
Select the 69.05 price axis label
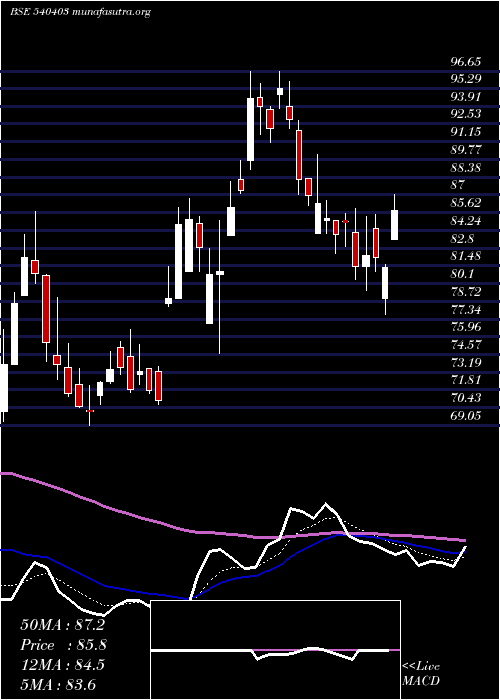pos(466,416)
